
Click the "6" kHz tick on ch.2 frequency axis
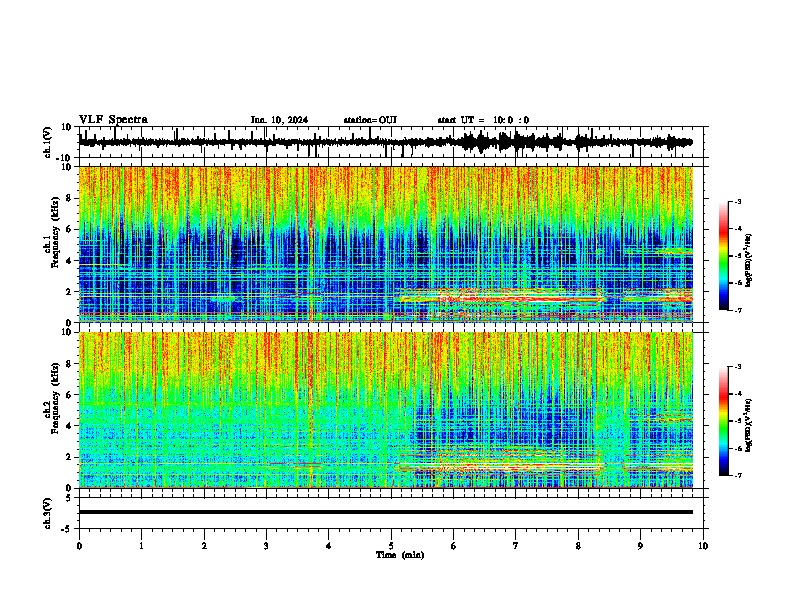[x=69, y=395]
